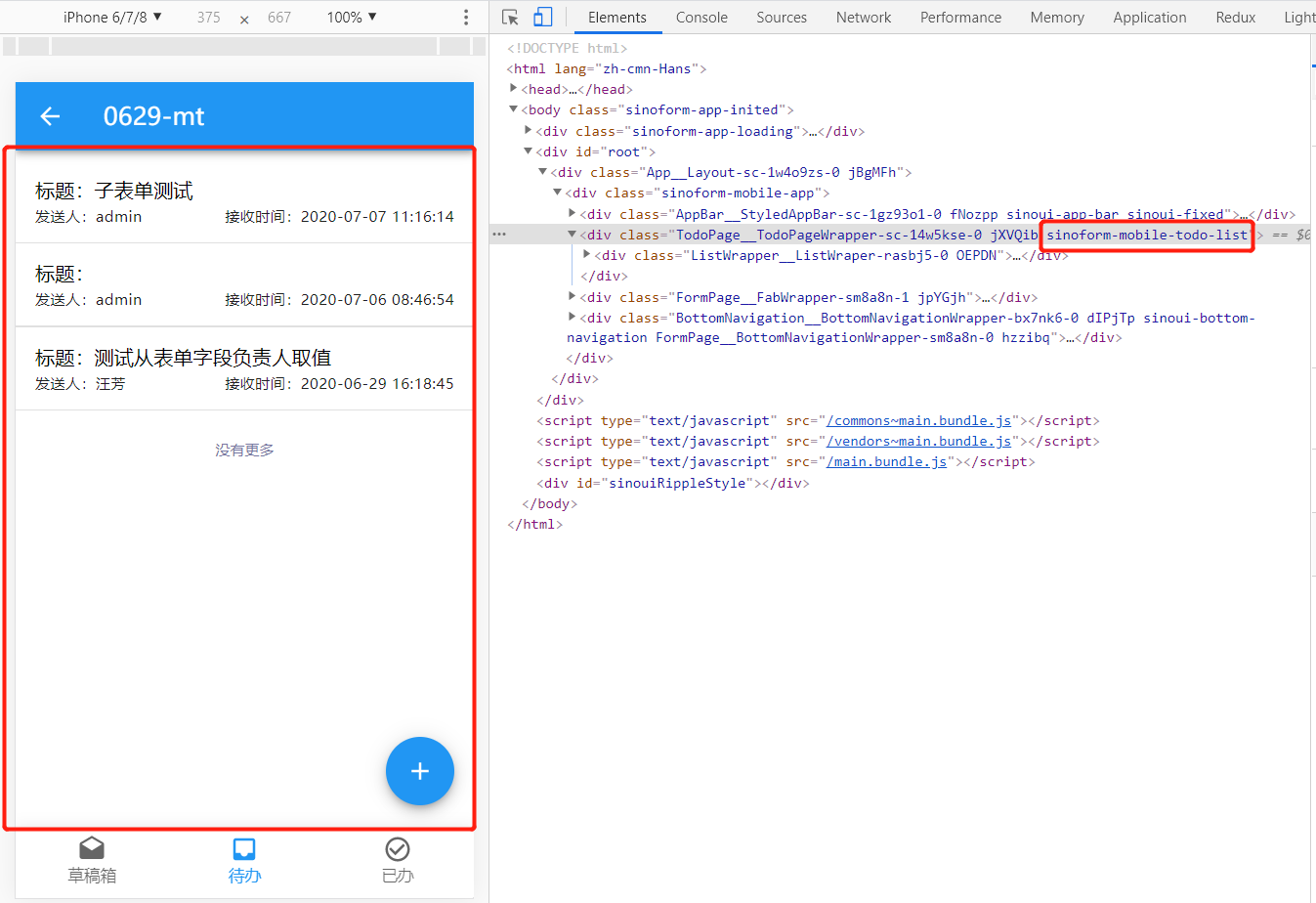Screen dimensions: 1316x903
Task: Collapse the body sinoform-app-inited node
Action: coord(513,109)
